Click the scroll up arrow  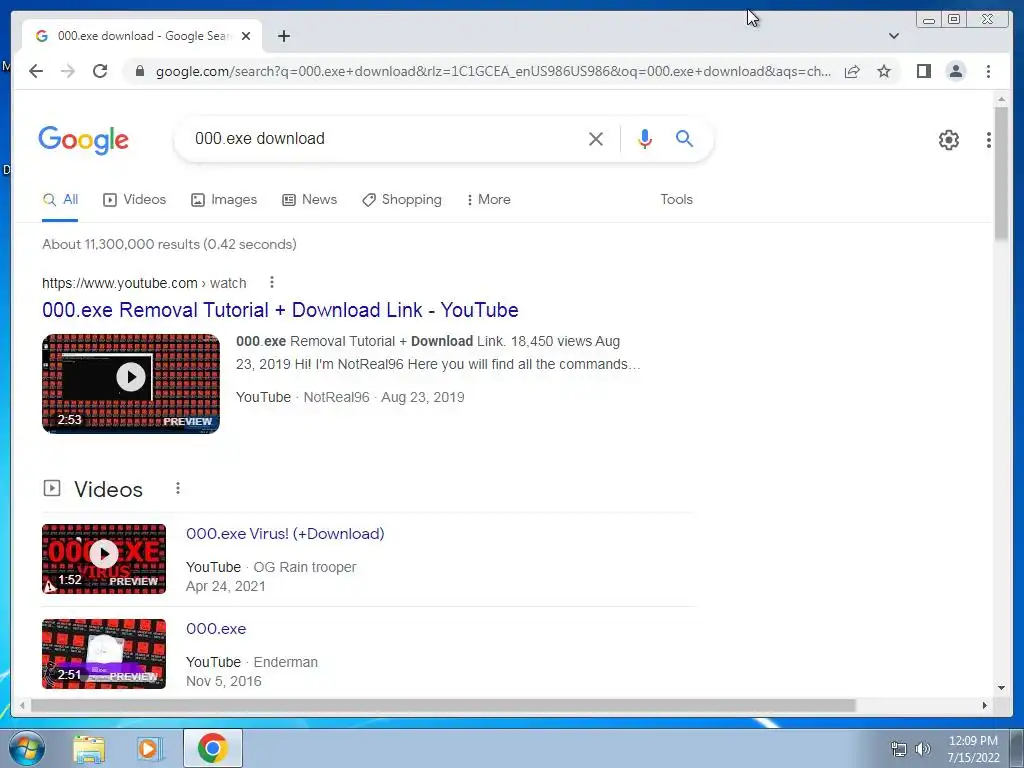(x=1001, y=100)
